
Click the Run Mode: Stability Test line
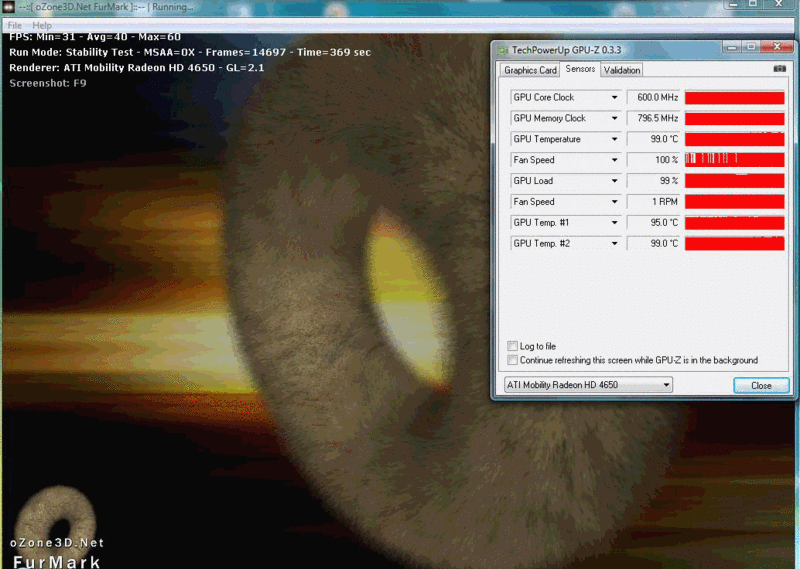pyautogui.click(x=190, y=52)
